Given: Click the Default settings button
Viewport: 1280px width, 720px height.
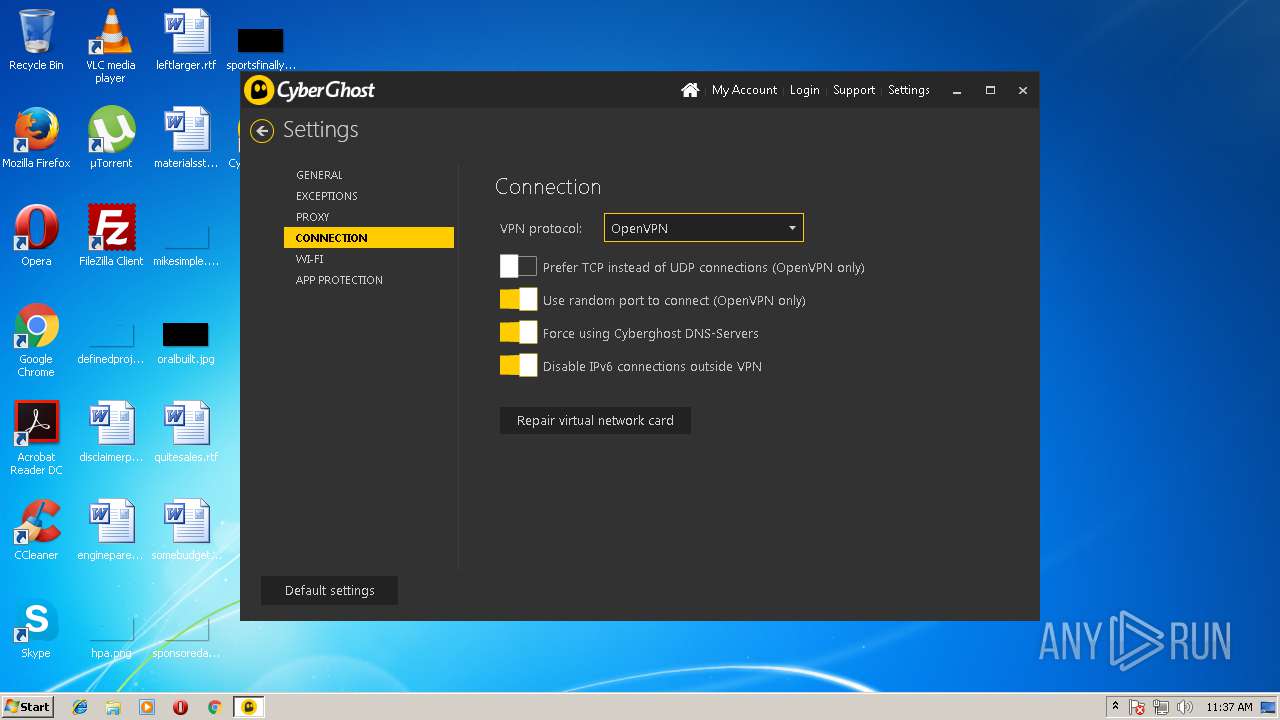Looking at the screenshot, I should coord(329,590).
